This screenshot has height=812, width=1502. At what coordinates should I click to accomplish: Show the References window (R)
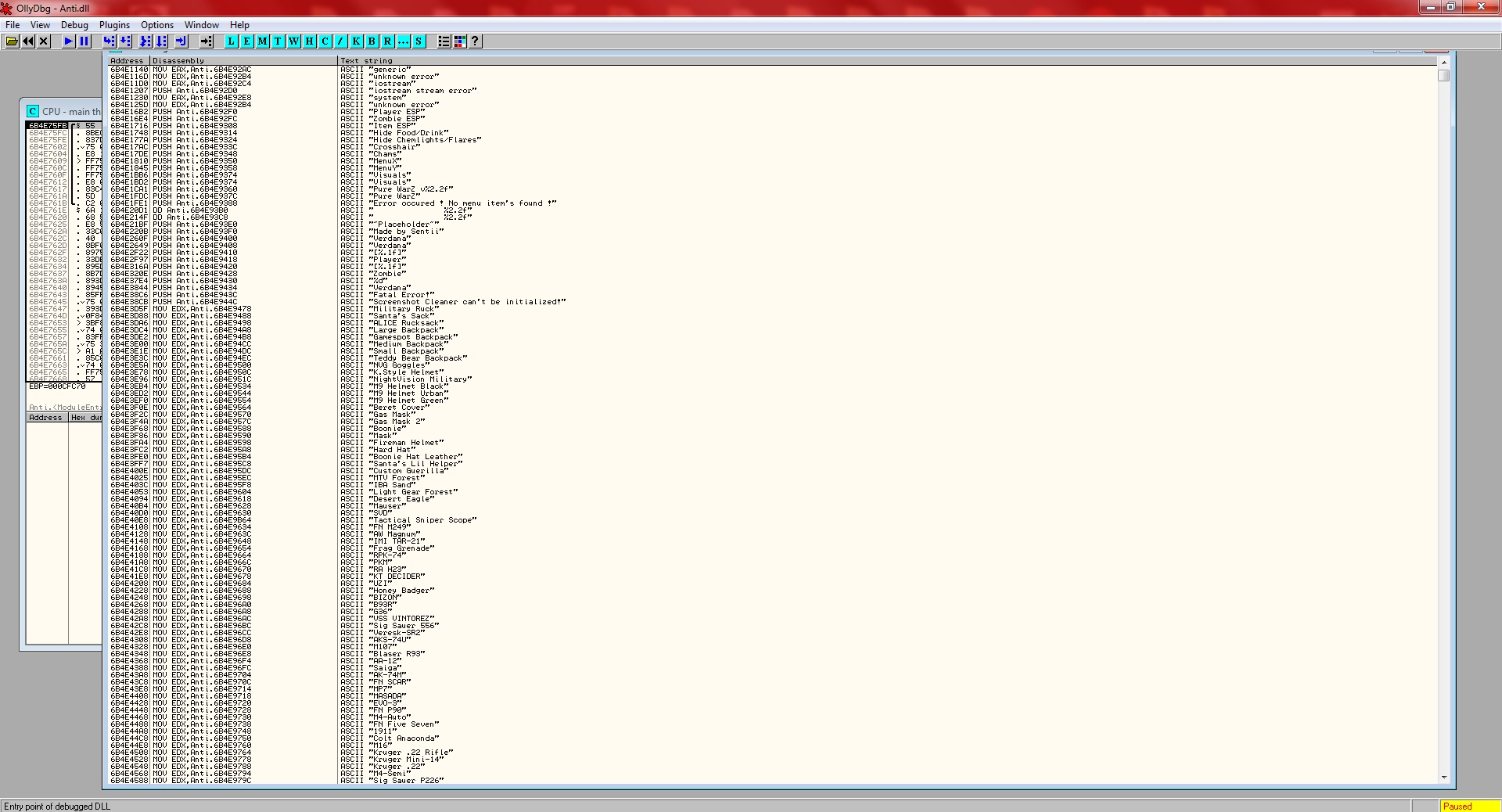pyautogui.click(x=388, y=41)
